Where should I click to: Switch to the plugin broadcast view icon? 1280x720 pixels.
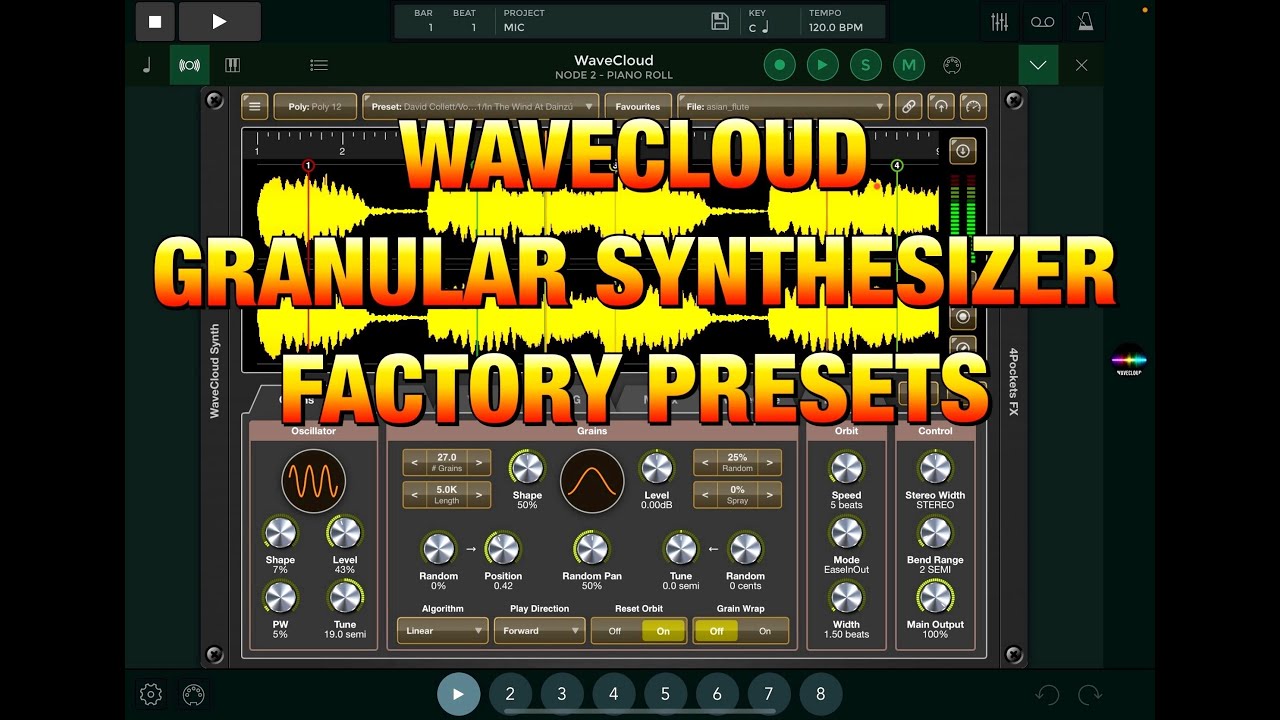pos(189,65)
